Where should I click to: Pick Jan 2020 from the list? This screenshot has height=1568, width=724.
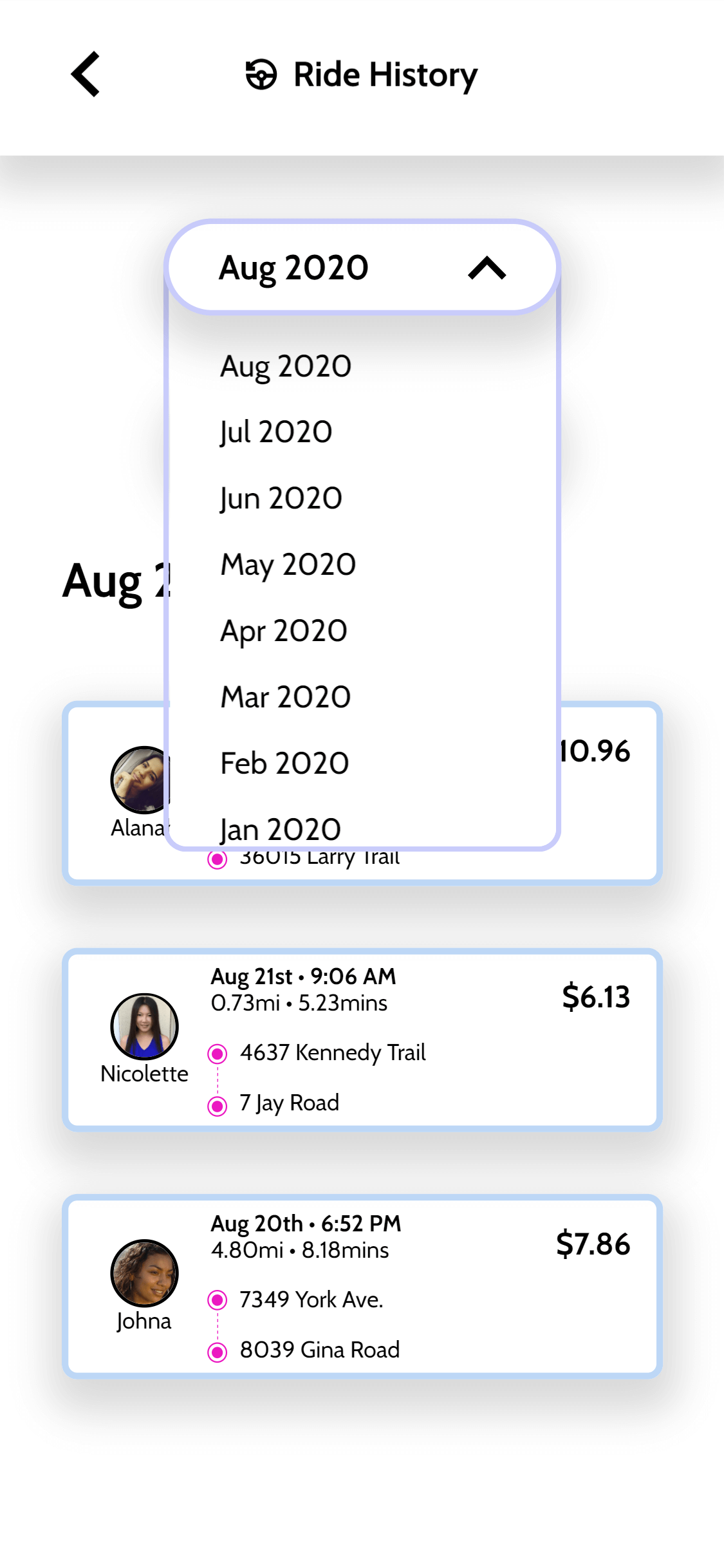[281, 829]
